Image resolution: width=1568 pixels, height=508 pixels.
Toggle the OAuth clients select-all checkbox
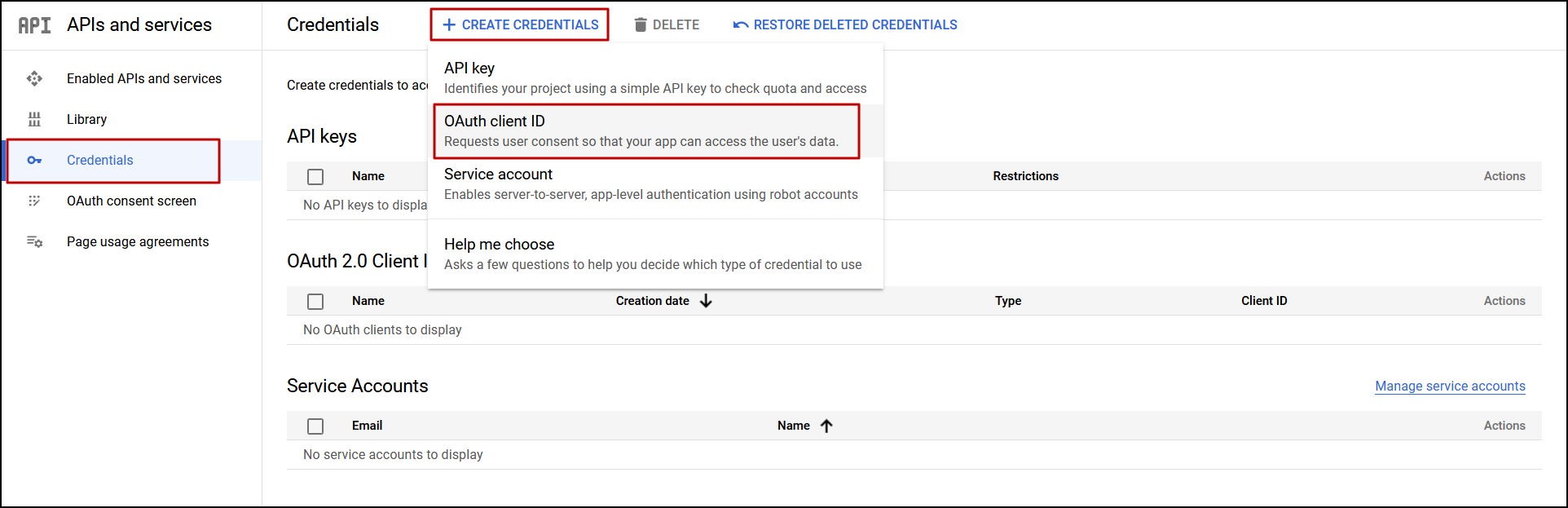coord(315,301)
